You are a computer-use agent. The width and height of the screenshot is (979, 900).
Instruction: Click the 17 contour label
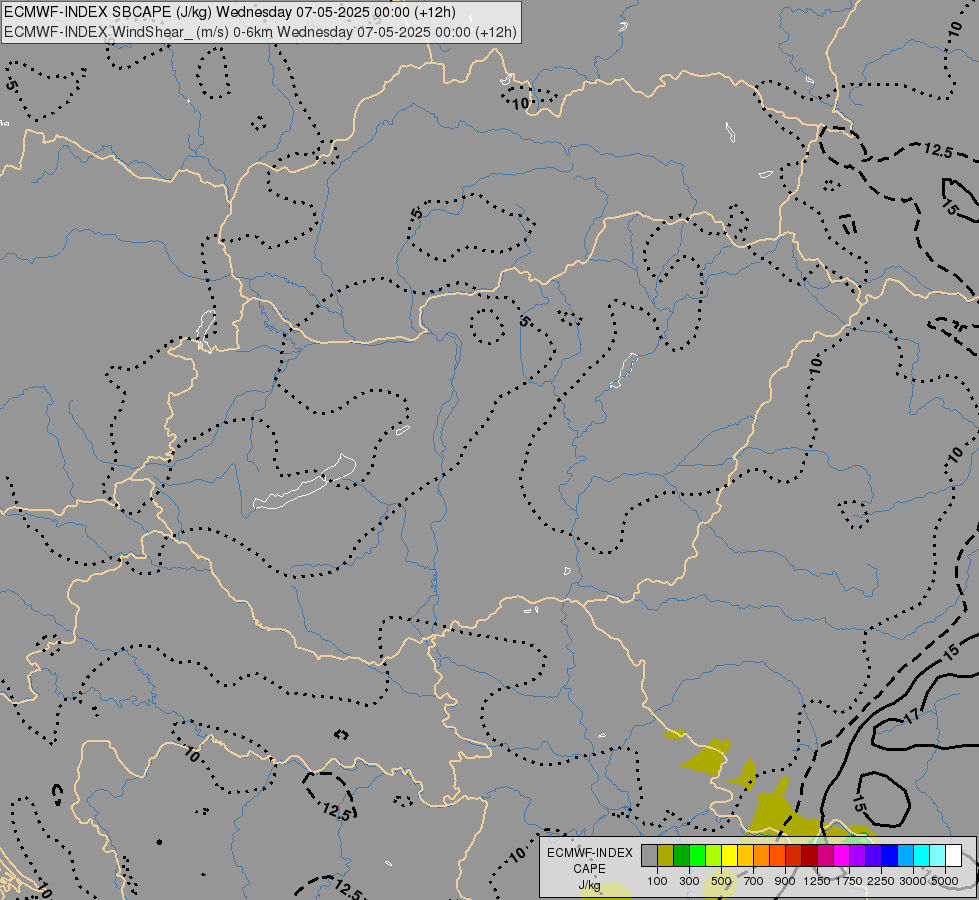tap(912, 716)
